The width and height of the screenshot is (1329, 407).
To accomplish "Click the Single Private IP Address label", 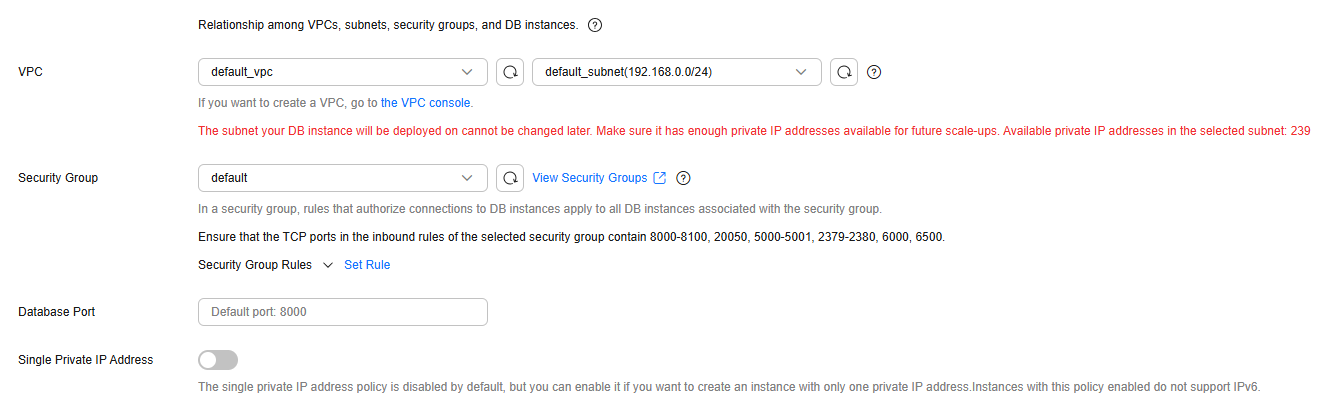I will click(x=86, y=360).
